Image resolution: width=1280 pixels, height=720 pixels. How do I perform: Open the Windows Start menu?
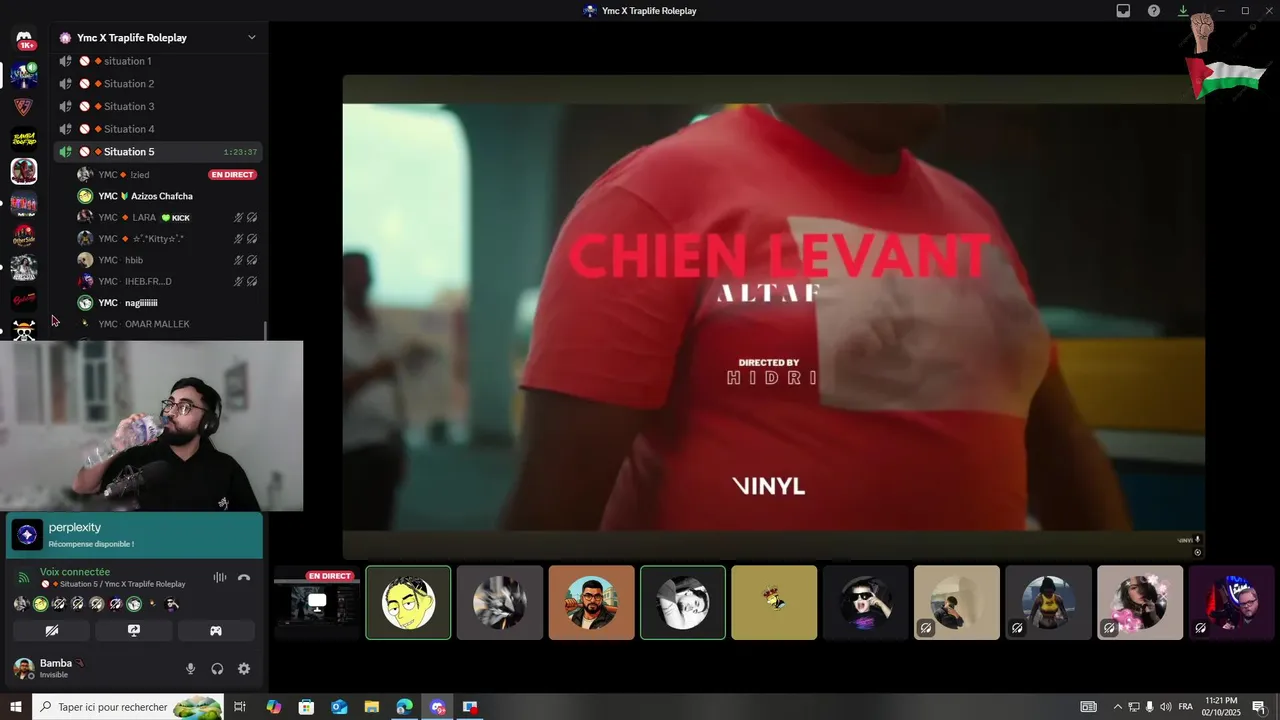click(16, 707)
